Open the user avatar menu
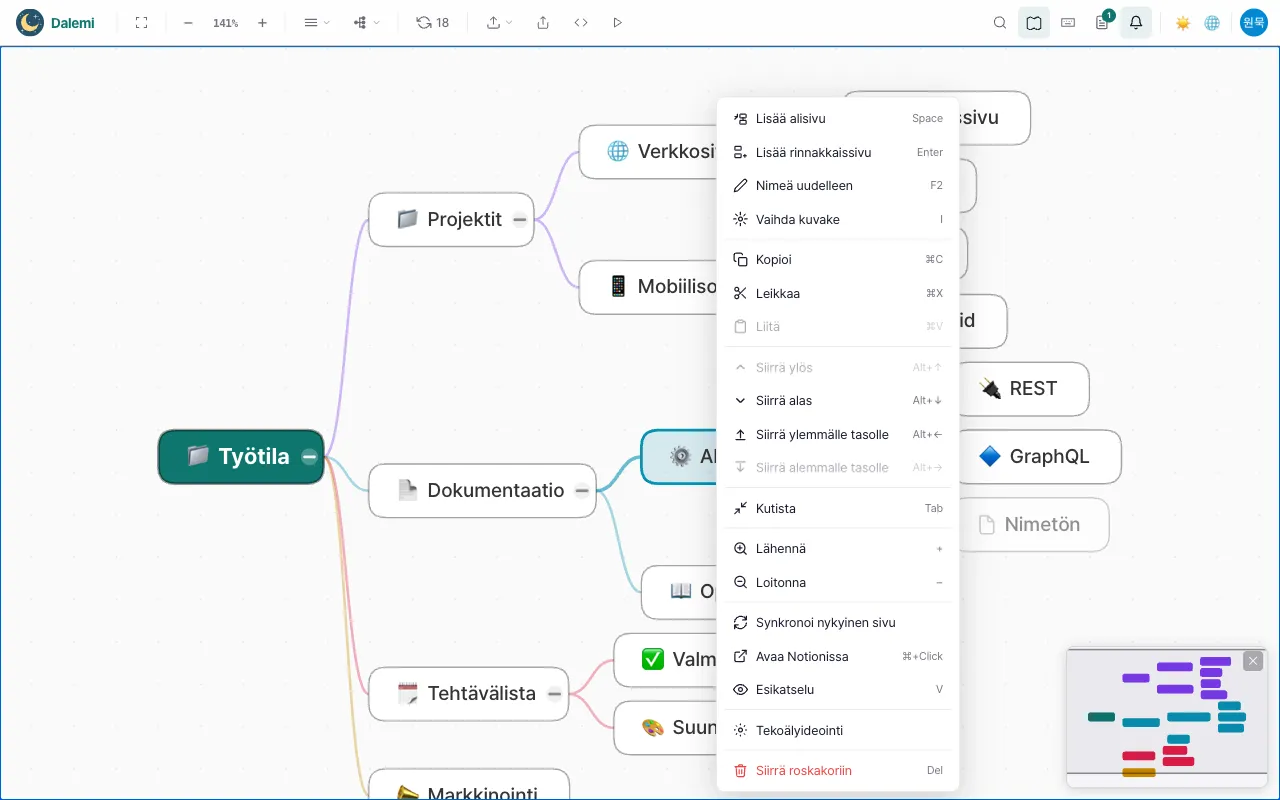 pyautogui.click(x=1254, y=22)
